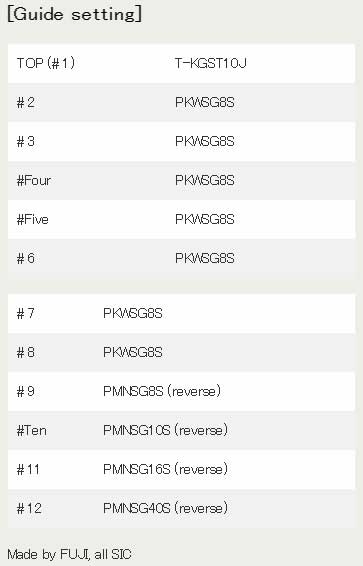Select PKWSG8S in the #3 row

(205, 142)
